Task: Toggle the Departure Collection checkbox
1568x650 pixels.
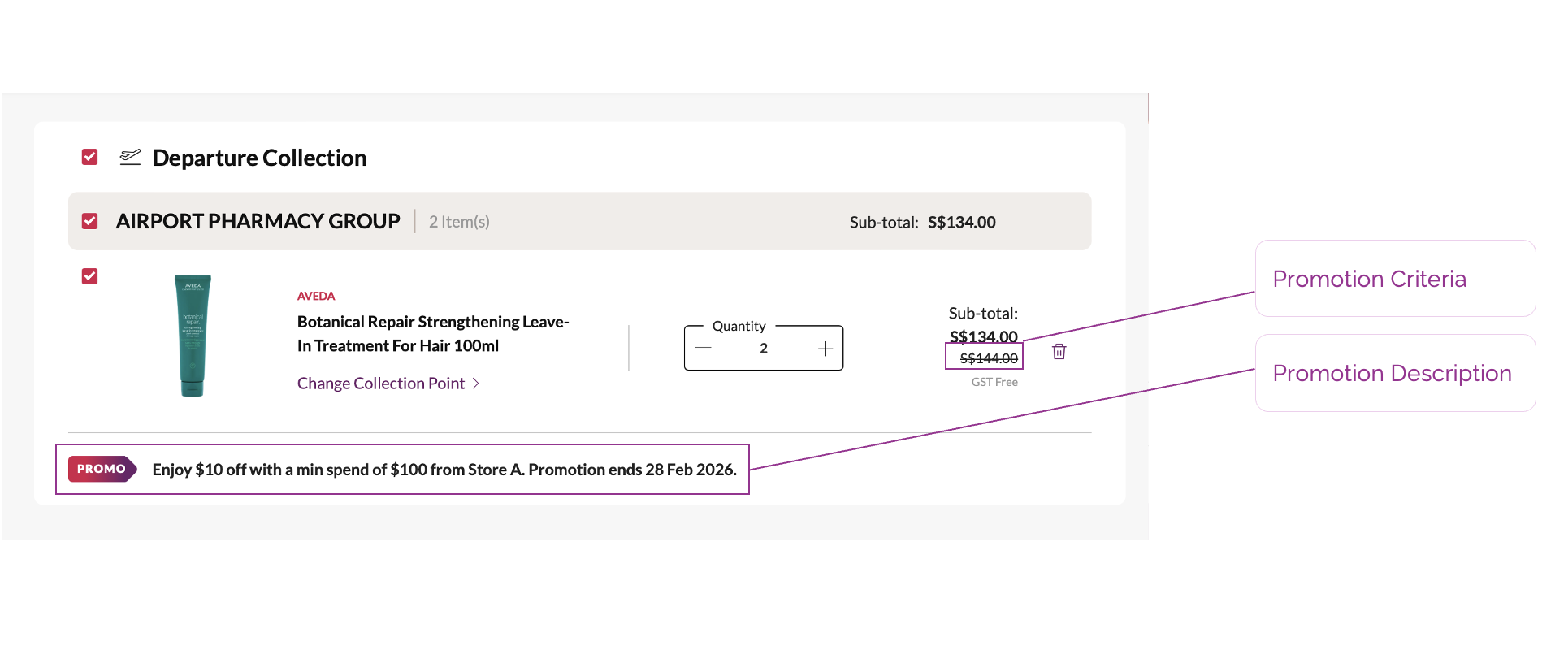Action: pos(90,157)
